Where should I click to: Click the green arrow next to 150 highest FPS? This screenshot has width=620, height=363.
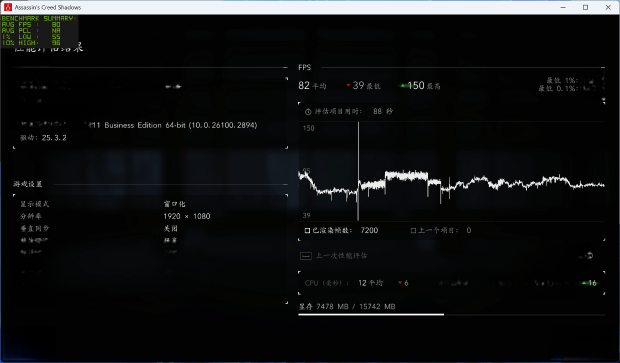click(x=403, y=85)
